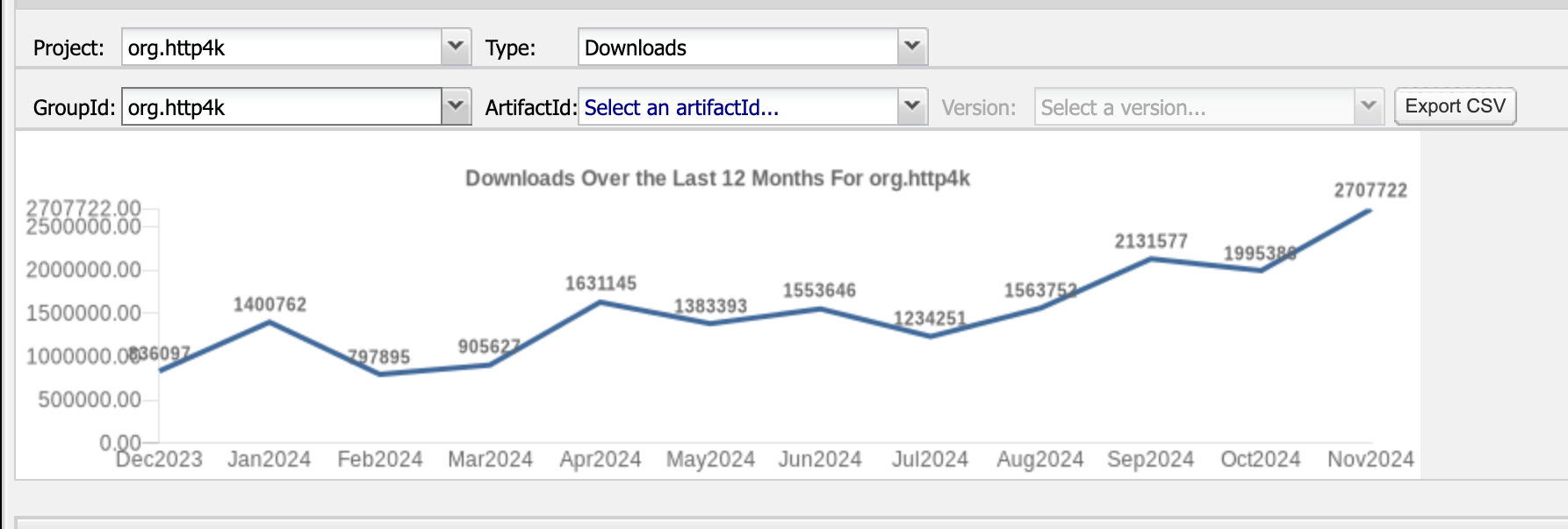1568x529 pixels.
Task: Open the Version dropdown arrow
Action: point(1368,106)
